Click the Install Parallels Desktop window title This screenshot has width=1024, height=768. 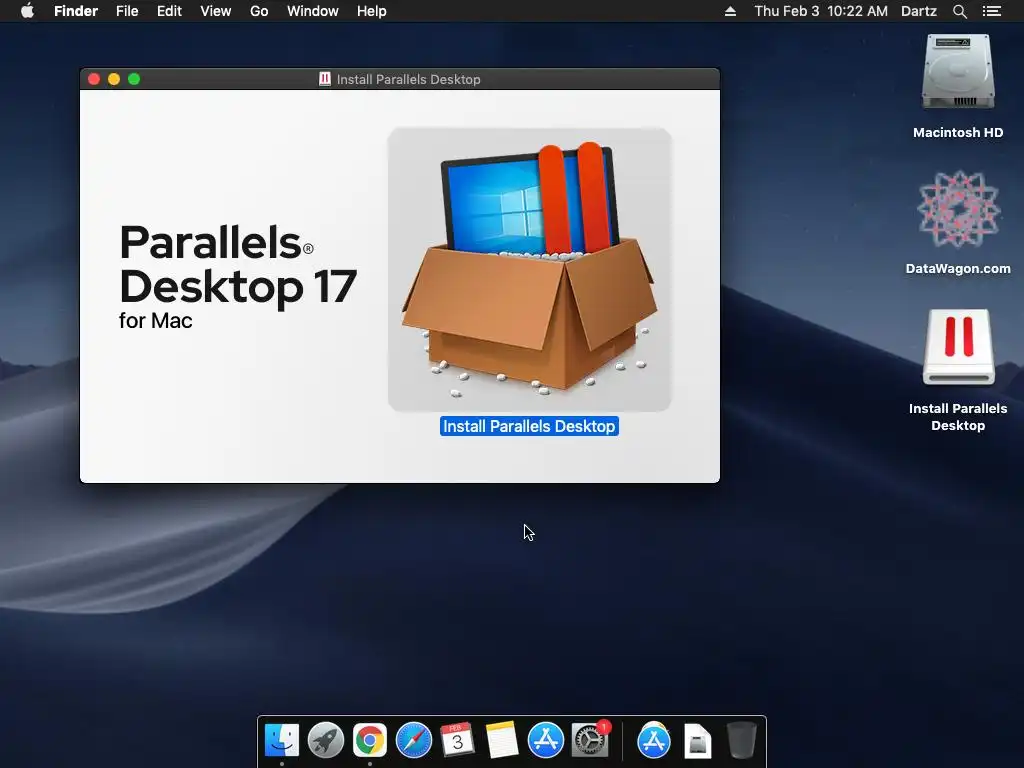(x=409, y=80)
